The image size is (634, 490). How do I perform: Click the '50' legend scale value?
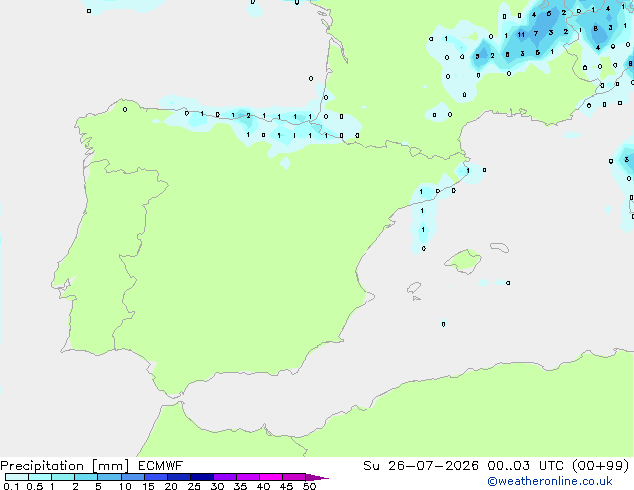(309, 486)
